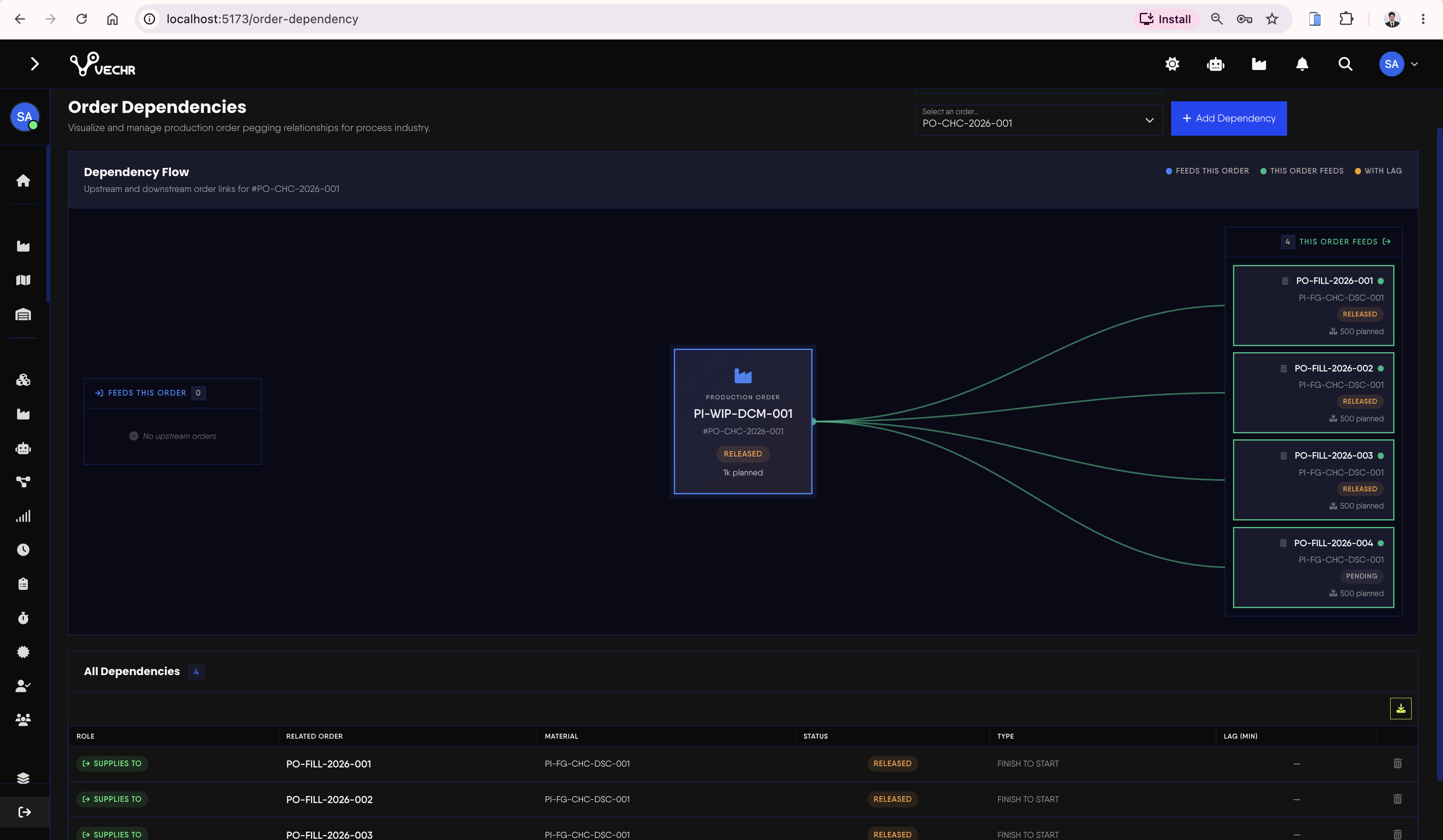
Task: Download dependencies with the export icon
Action: (1400, 708)
